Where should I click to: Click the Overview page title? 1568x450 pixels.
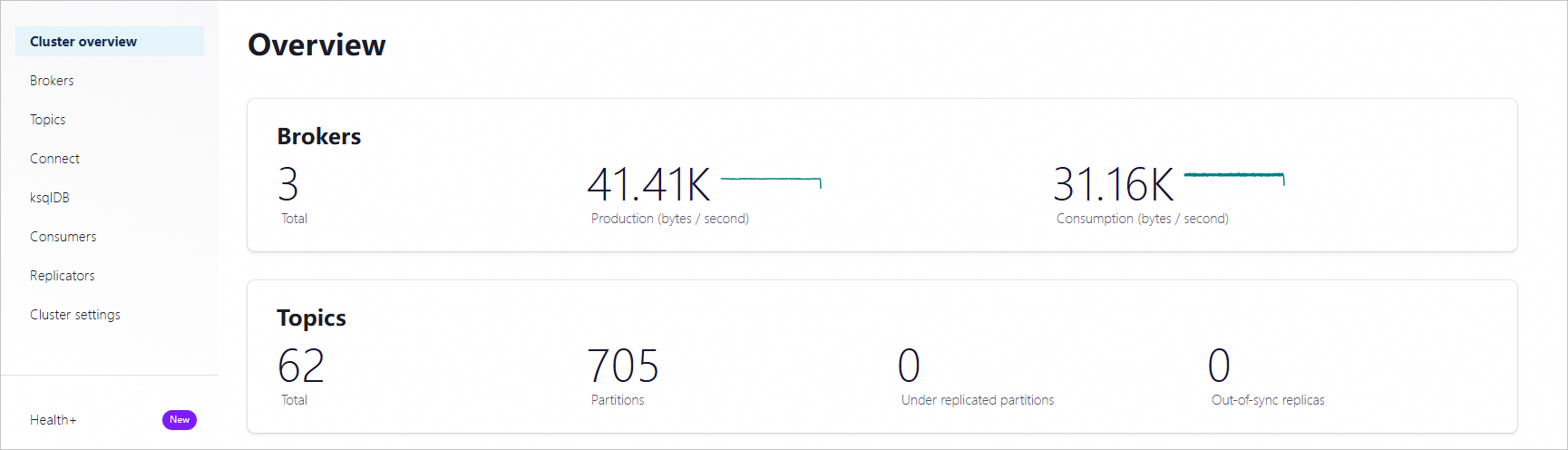point(317,44)
